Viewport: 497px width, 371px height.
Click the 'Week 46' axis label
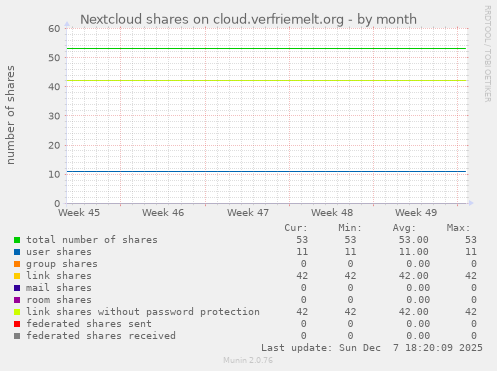163,212
